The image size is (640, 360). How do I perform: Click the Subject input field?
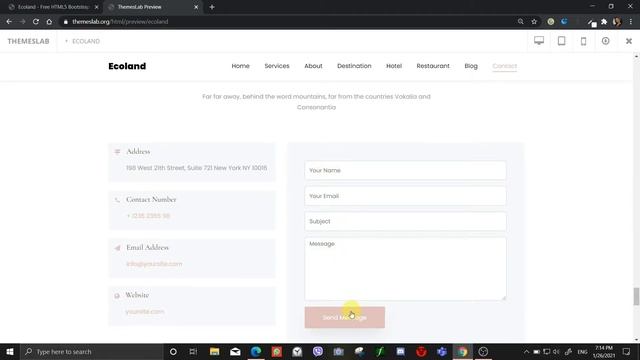405,221
